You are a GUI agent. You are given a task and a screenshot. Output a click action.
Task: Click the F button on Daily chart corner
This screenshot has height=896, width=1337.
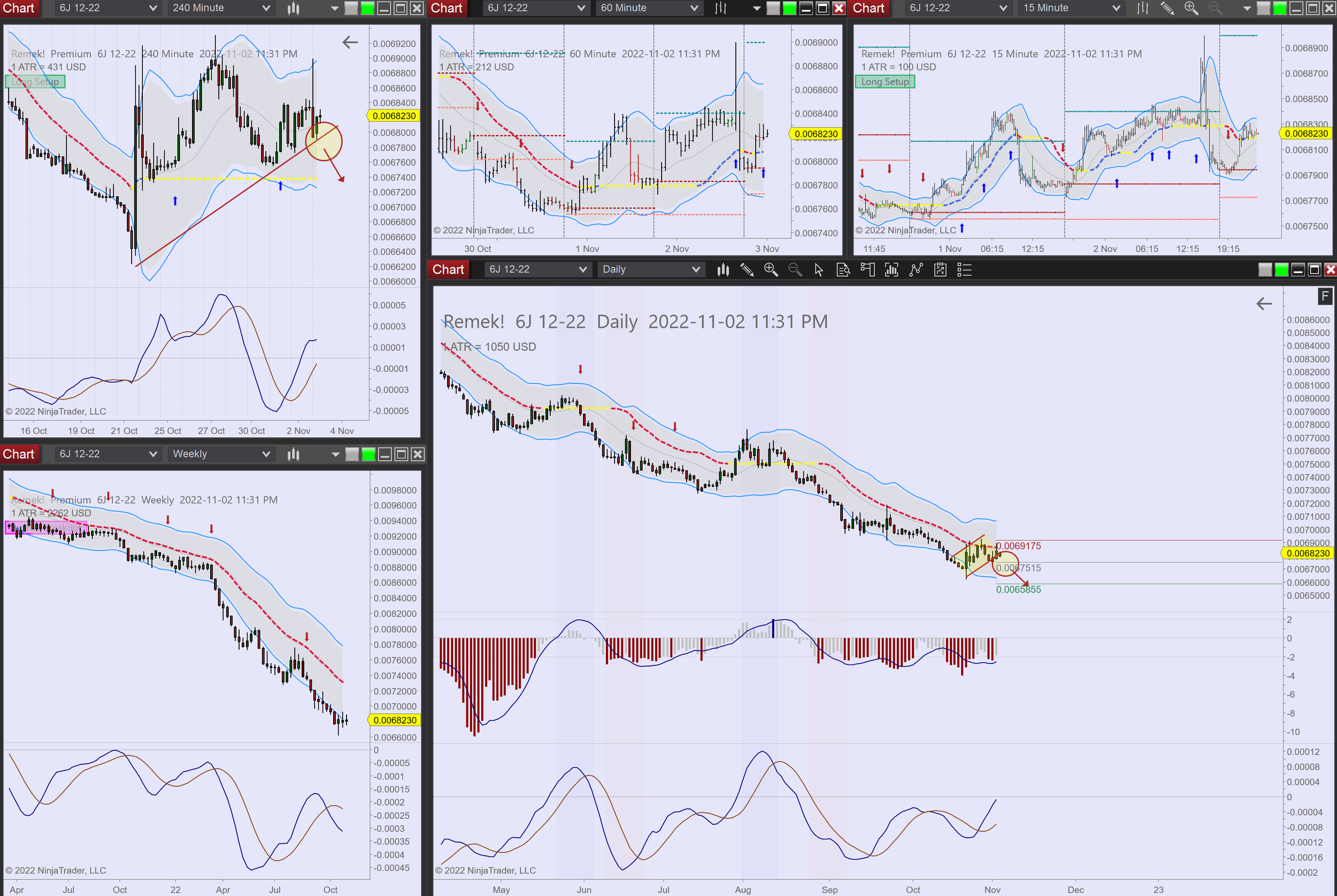click(1325, 296)
